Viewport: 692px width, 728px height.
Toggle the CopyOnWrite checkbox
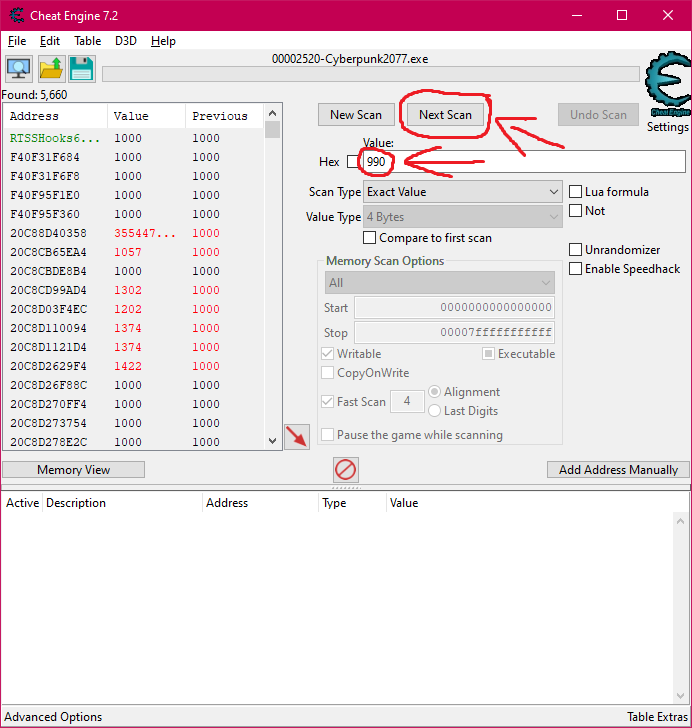tap(327, 372)
